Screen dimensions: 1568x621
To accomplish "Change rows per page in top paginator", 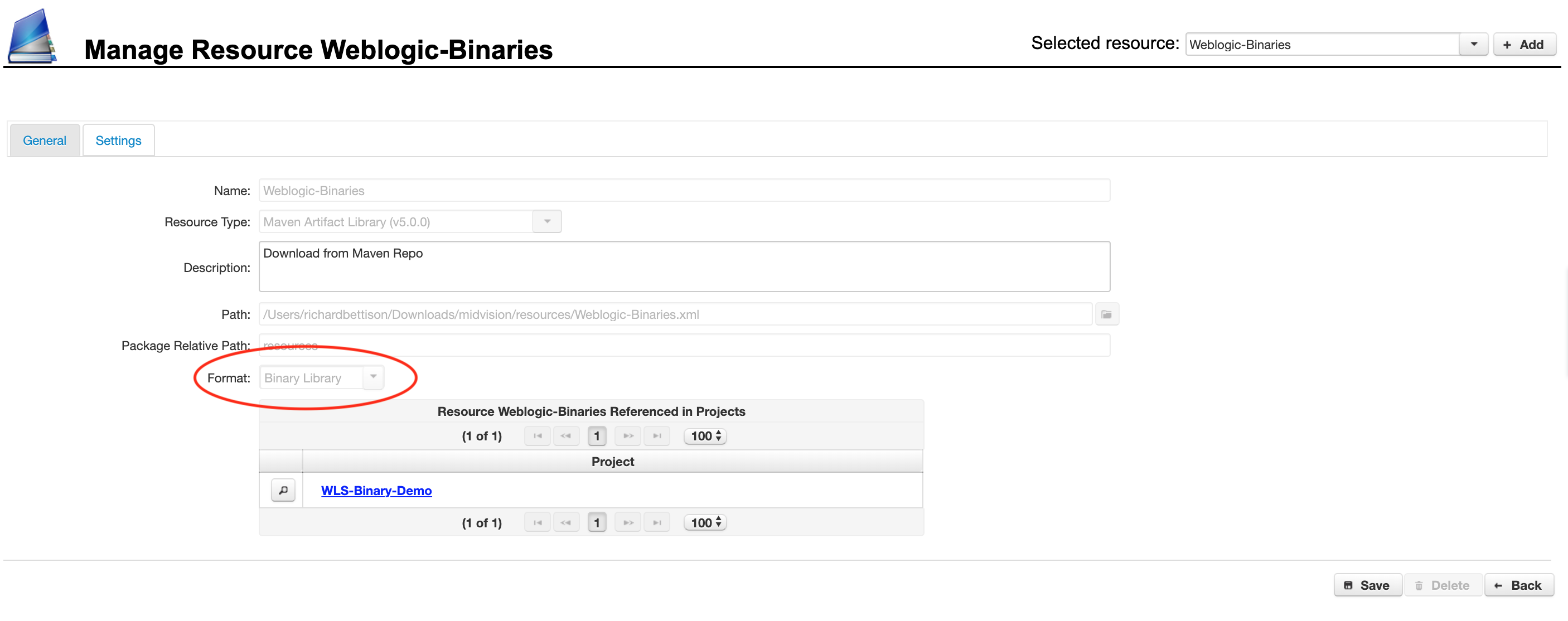I will tap(705, 436).
